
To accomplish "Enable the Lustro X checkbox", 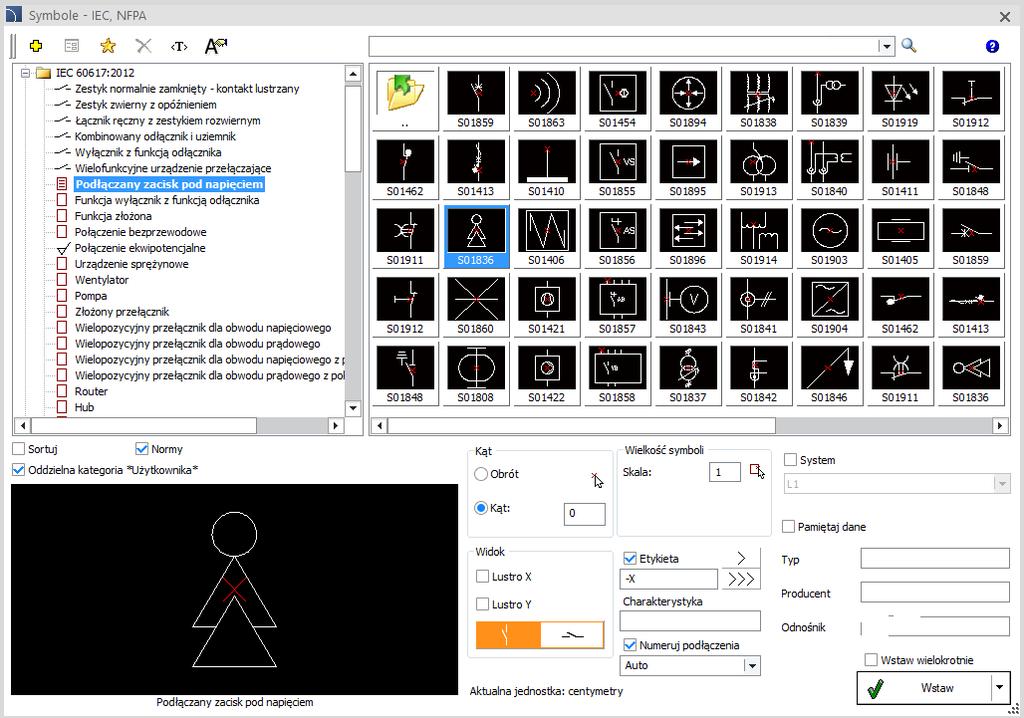I will (x=483, y=576).
